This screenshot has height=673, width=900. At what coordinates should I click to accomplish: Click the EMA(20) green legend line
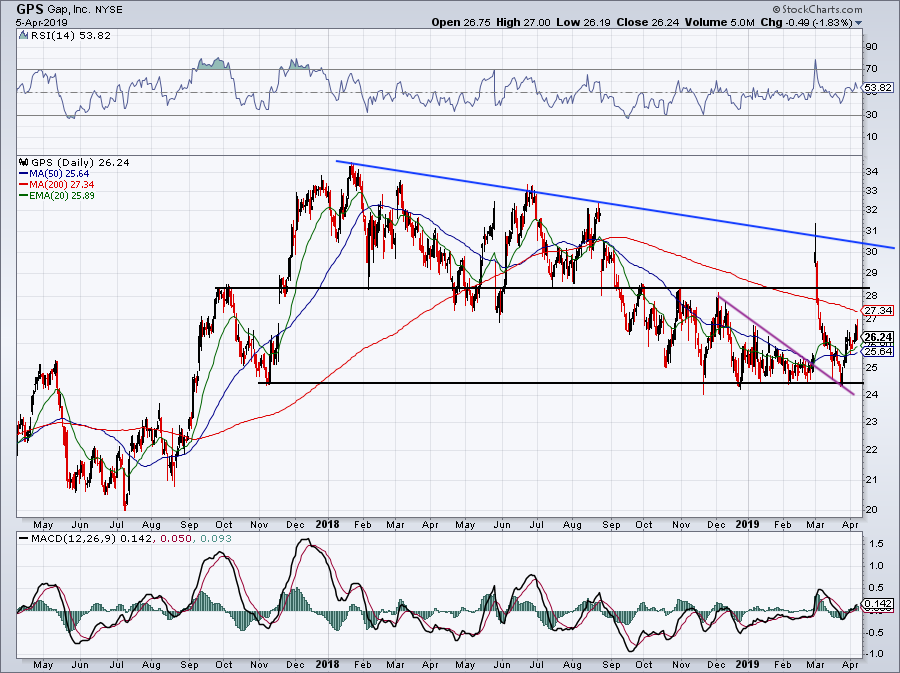[24, 196]
